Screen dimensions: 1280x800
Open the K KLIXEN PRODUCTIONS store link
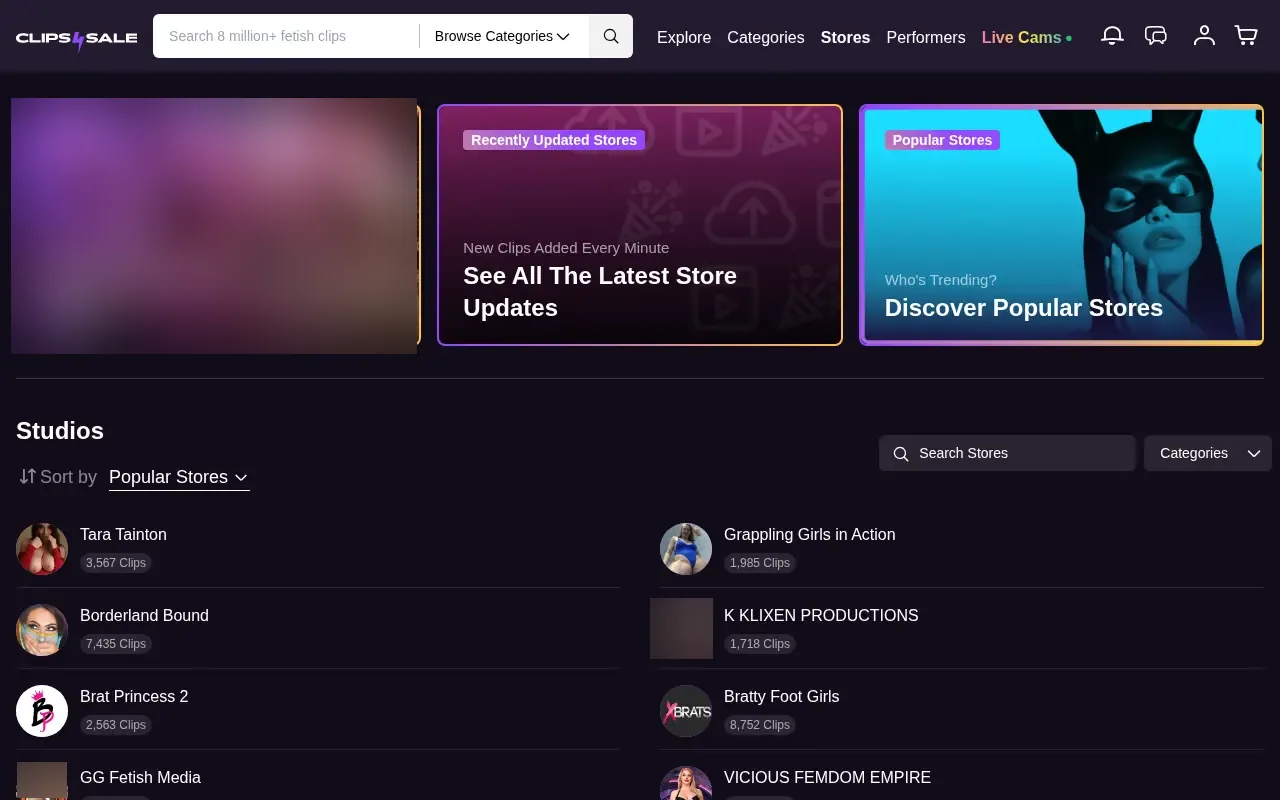[x=821, y=616]
